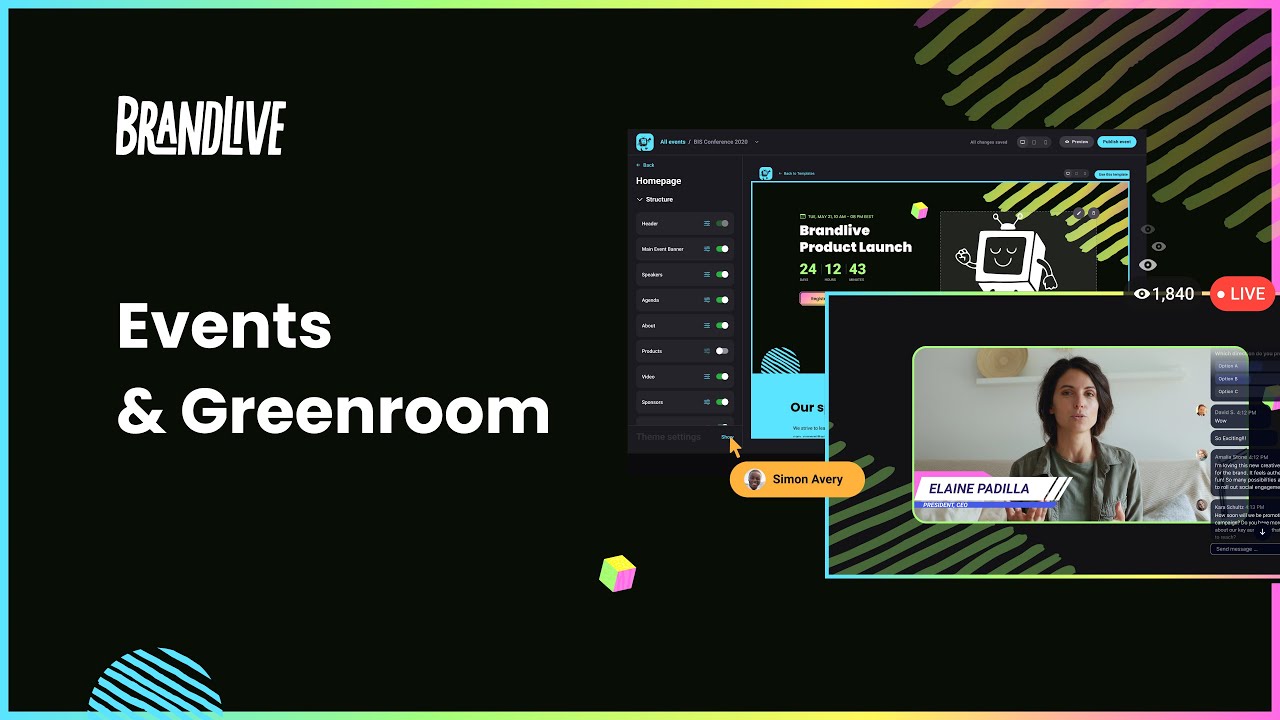Click the Back to Templates link
Image resolution: width=1280 pixels, height=720 pixels.
[x=797, y=174]
